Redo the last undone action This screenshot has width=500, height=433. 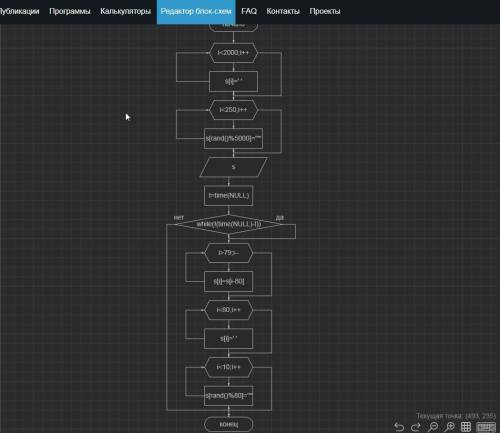click(x=416, y=427)
